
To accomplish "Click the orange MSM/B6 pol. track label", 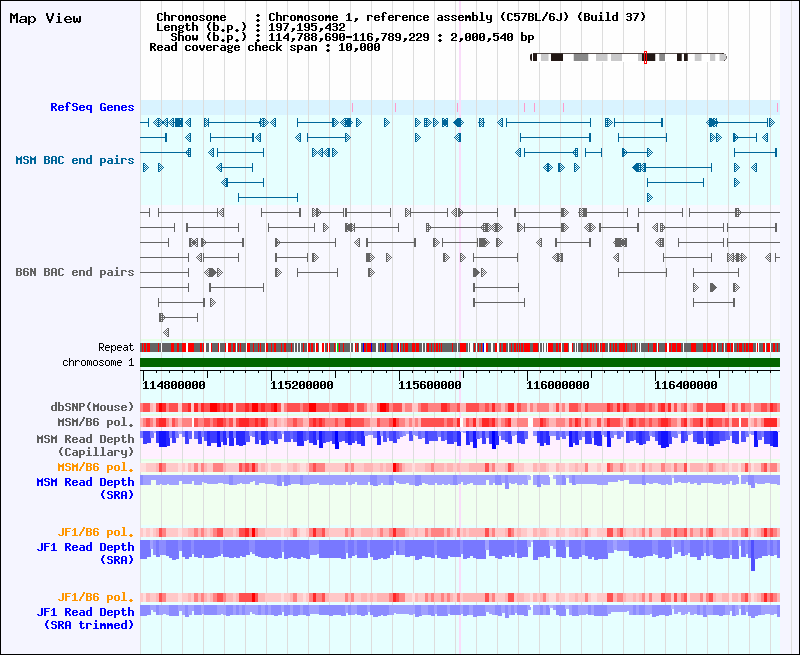I will click(95, 467).
